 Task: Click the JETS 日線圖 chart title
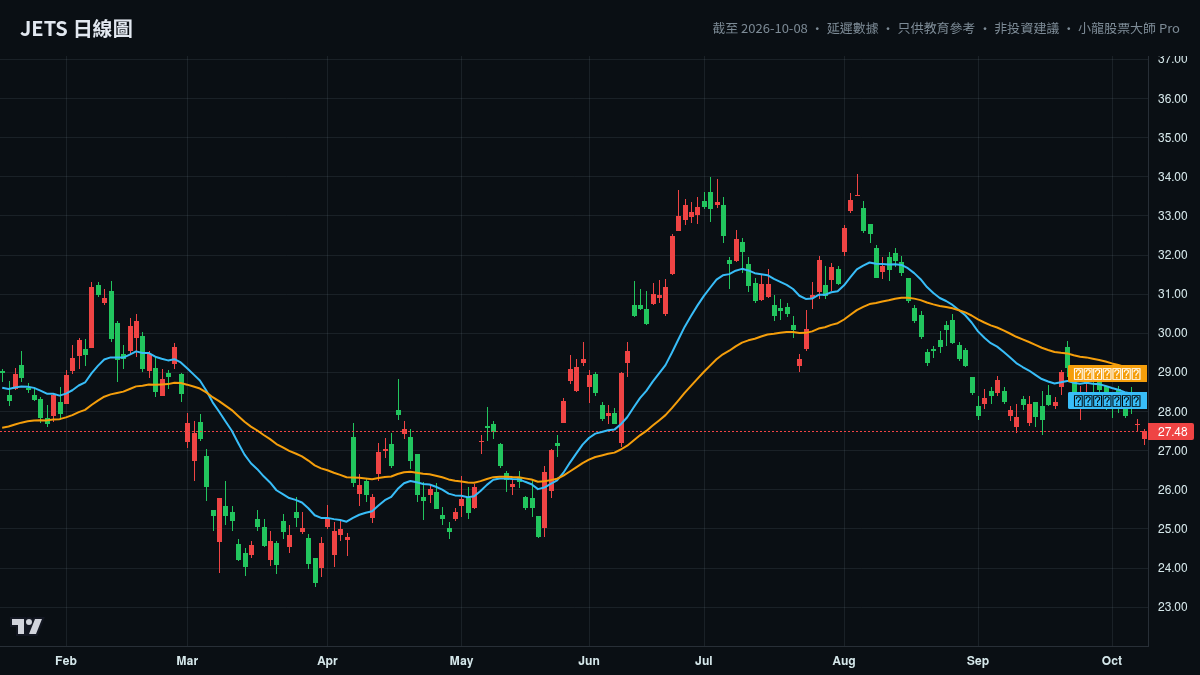(76, 29)
